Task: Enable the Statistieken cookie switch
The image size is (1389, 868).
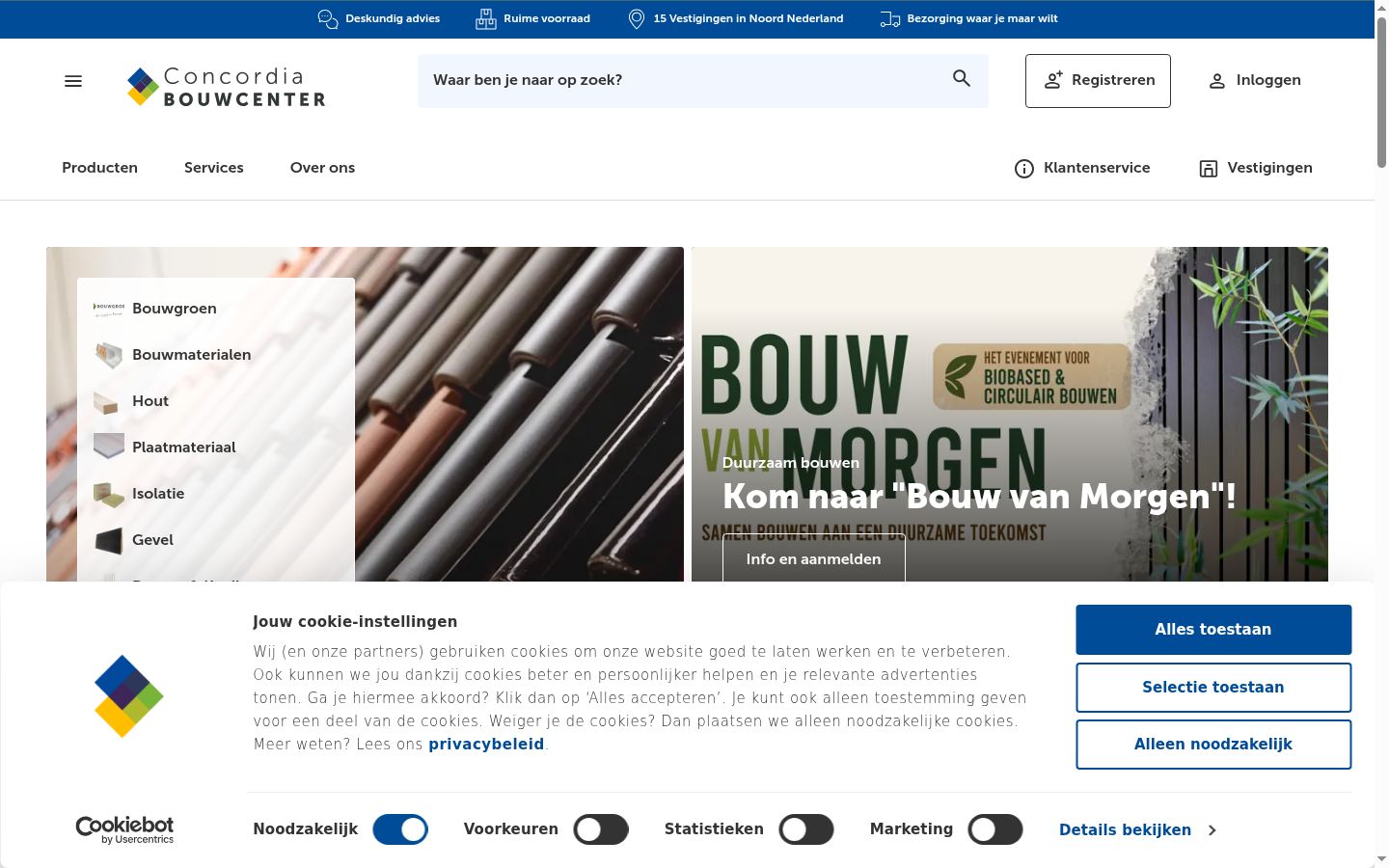Action: pyautogui.click(x=806, y=829)
